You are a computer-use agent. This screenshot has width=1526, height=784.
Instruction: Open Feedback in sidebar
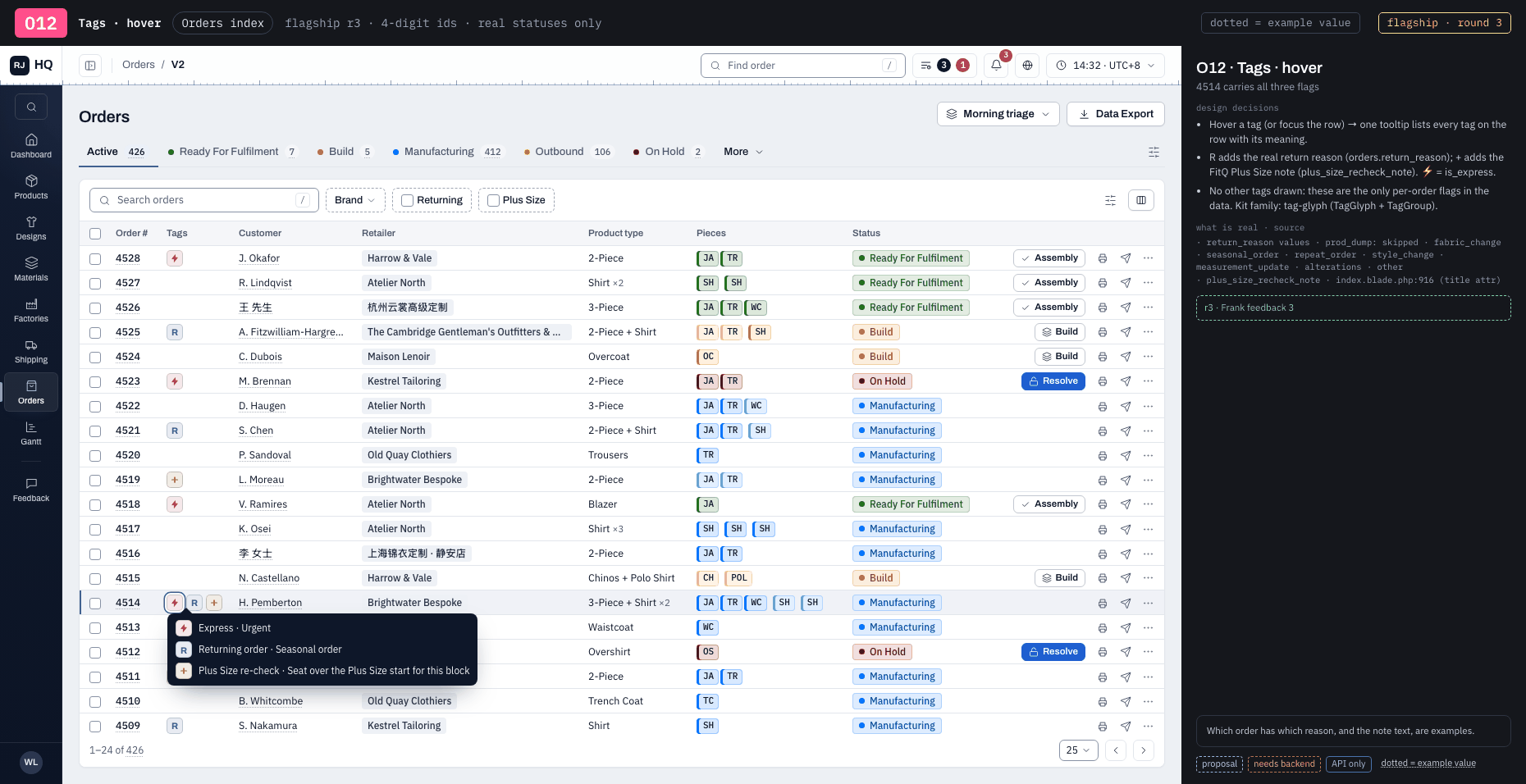coord(31,490)
